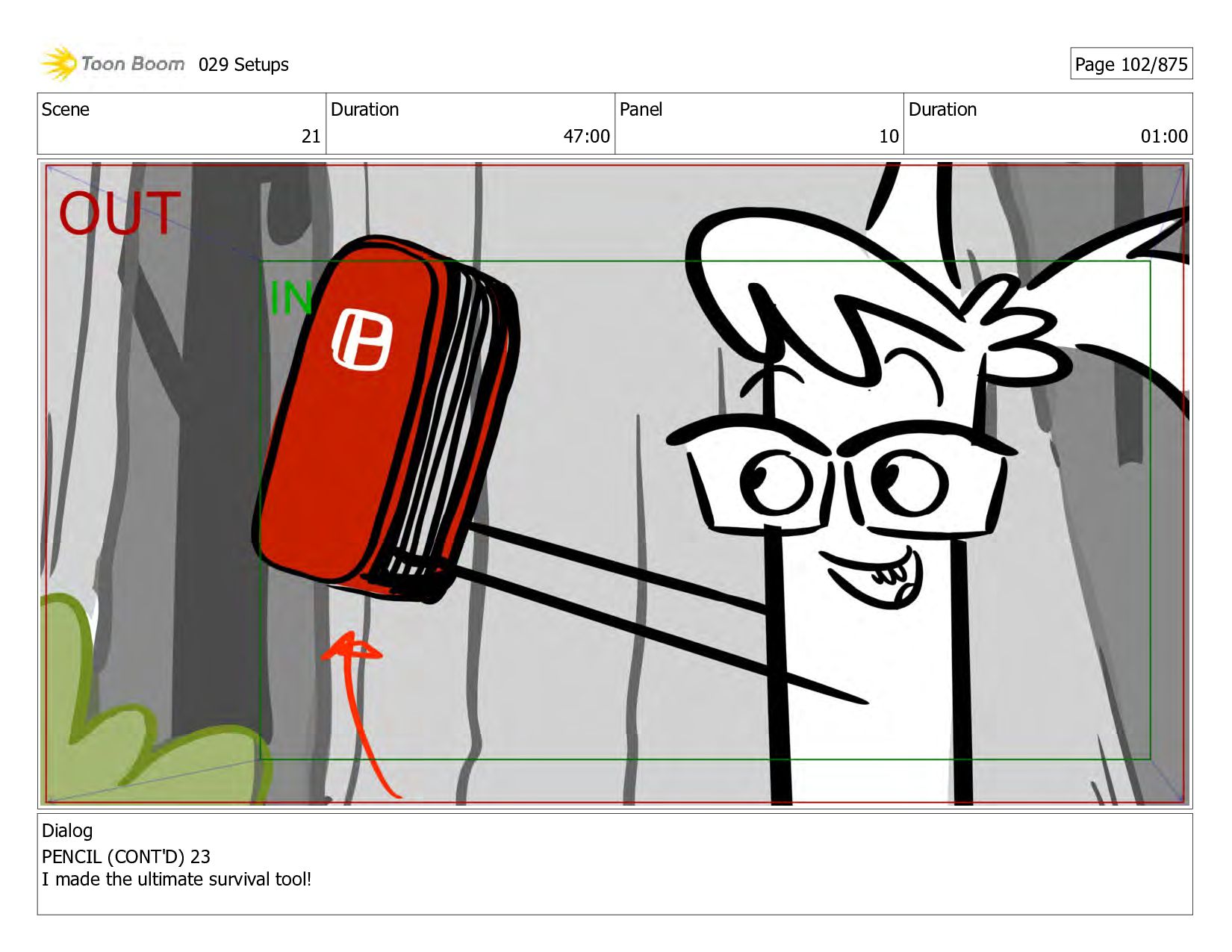
Task: Click the 'Panel' label
Action: click(x=641, y=110)
